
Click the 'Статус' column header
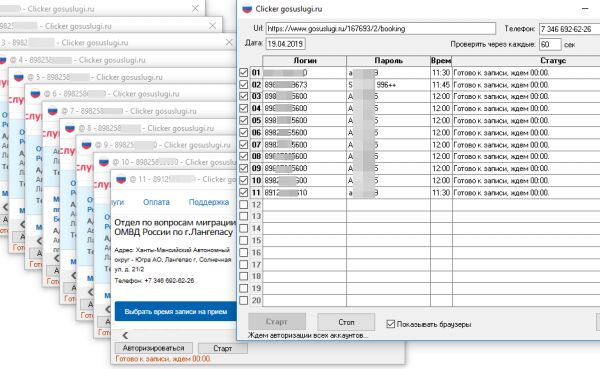[526, 60]
